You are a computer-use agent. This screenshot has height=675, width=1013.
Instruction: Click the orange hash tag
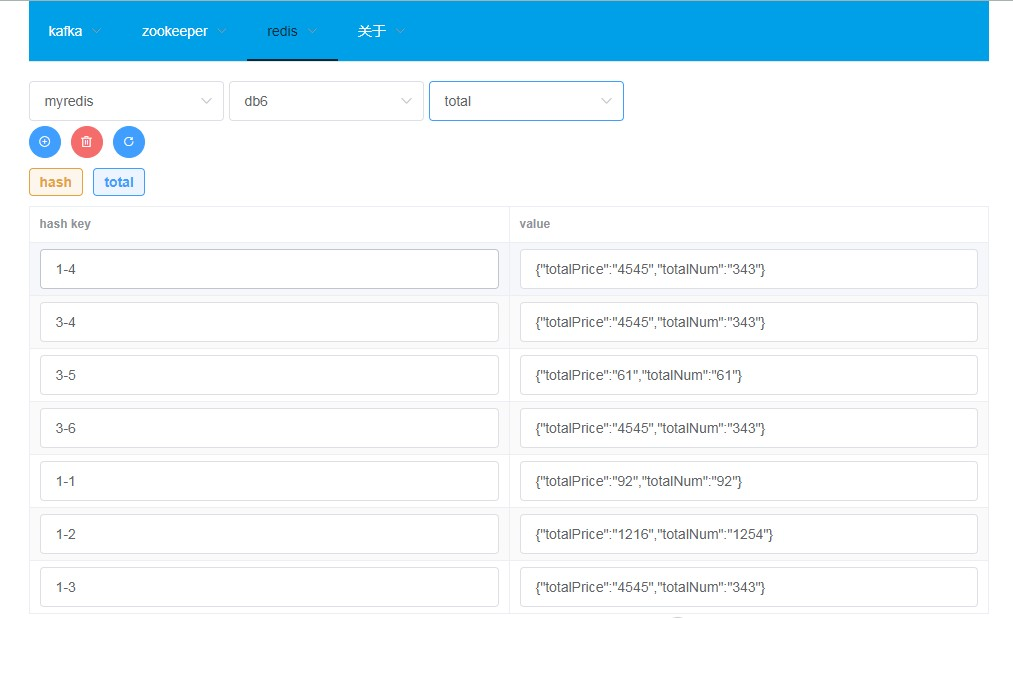tap(56, 182)
